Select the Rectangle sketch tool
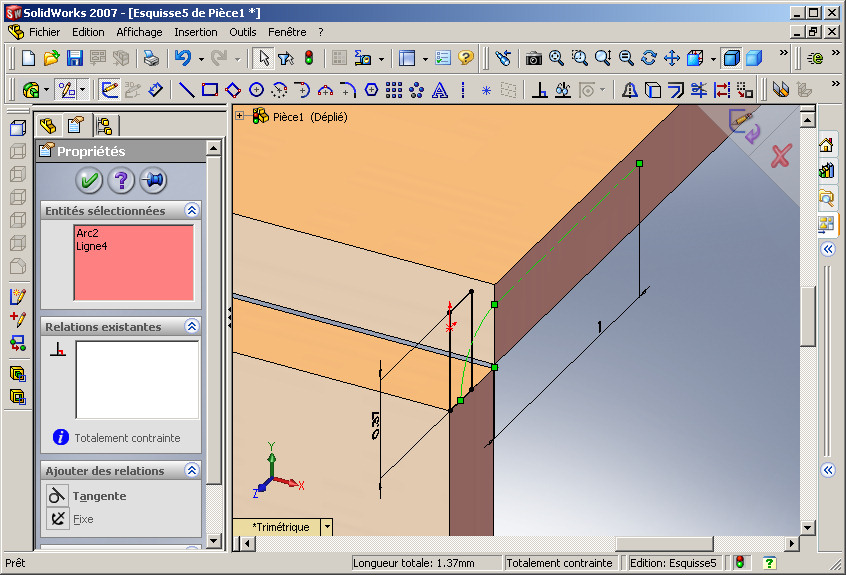The height and width of the screenshot is (575, 846). 209,90
